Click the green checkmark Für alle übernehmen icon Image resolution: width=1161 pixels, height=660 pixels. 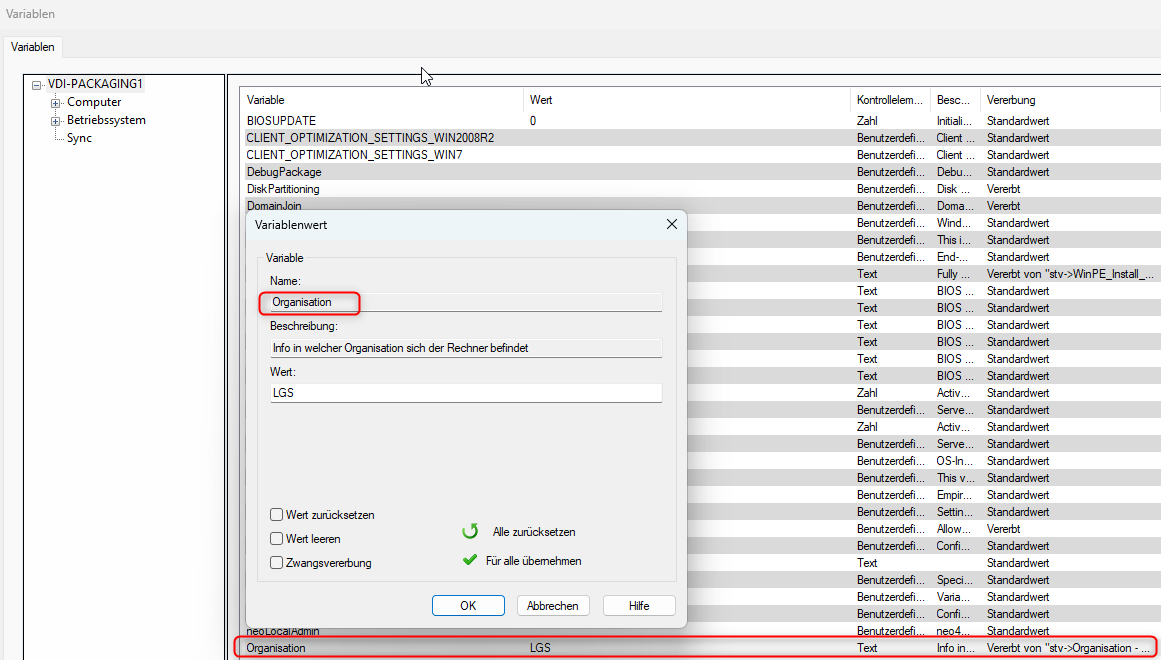(470, 561)
